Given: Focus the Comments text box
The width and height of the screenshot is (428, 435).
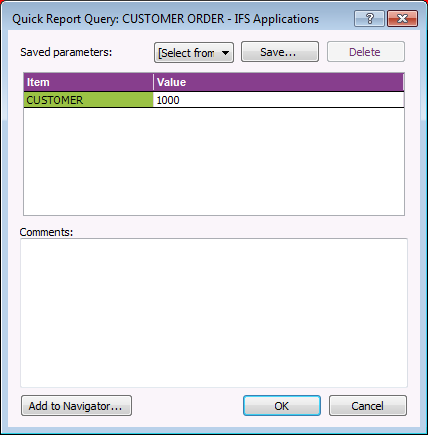Looking at the screenshot, I should (x=214, y=313).
